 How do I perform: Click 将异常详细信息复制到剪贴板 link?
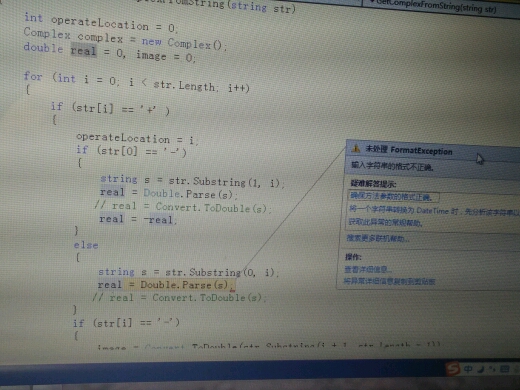[x=389, y=281]
